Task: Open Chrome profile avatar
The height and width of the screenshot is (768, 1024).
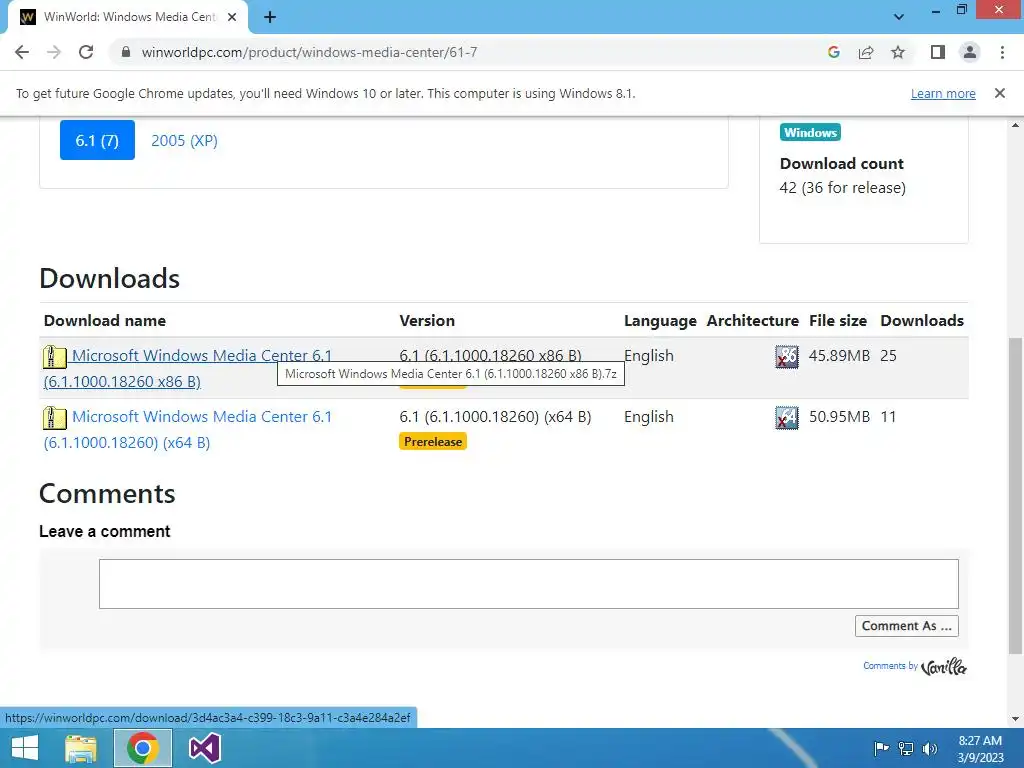Action: tap(970, 52)
